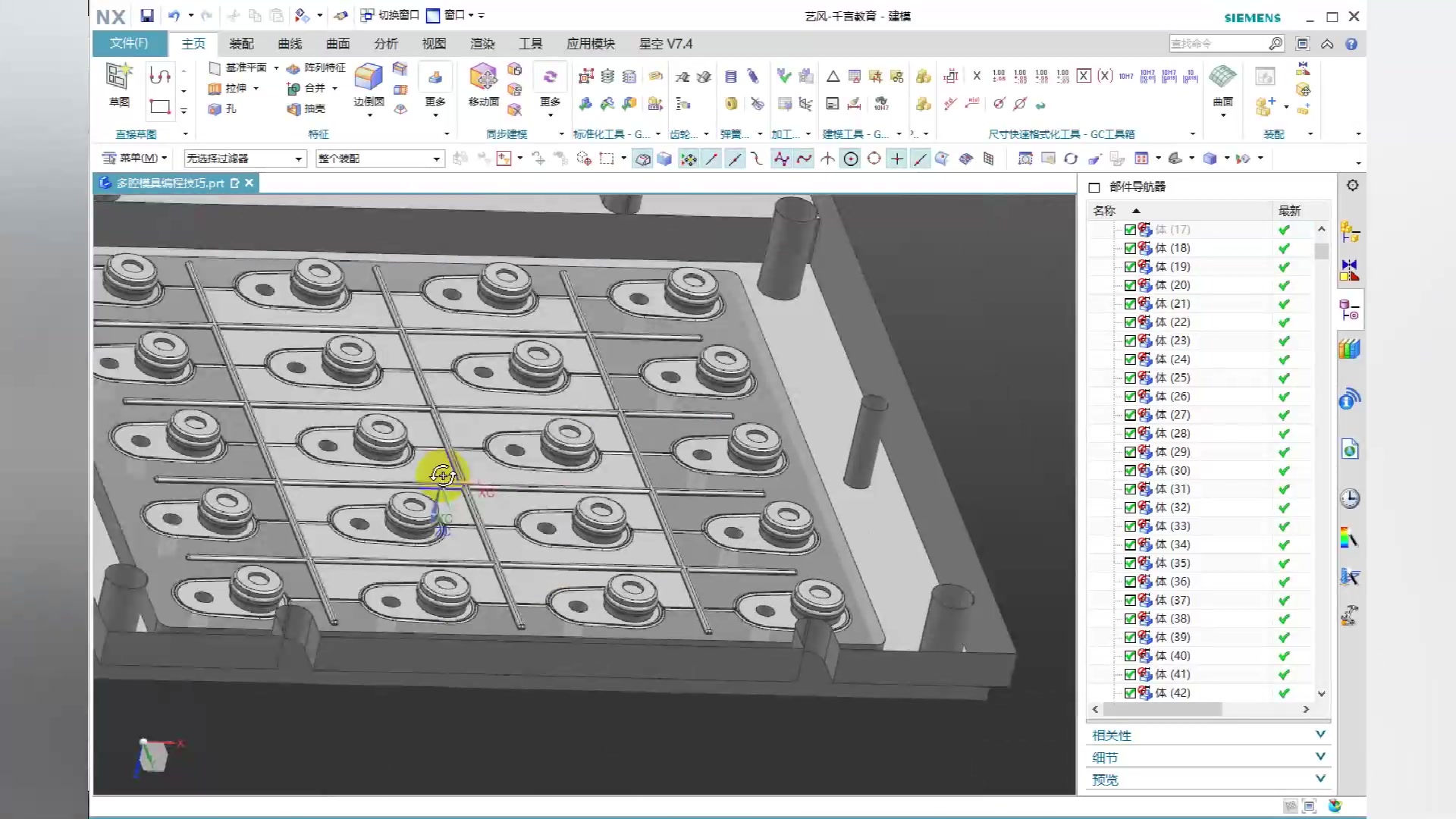Click the 名称 column header
Screen dimensions: 1456x819
click(x=1103, y=211)
